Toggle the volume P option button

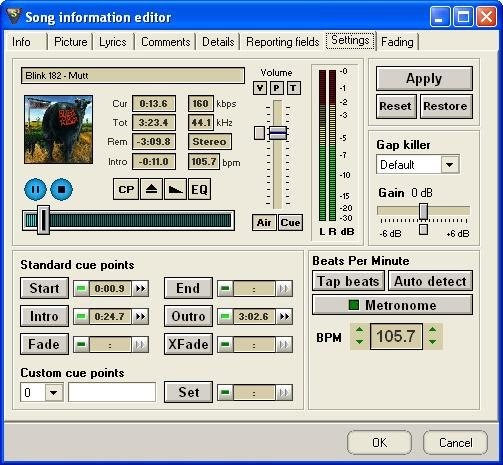[x=276, y=88]
